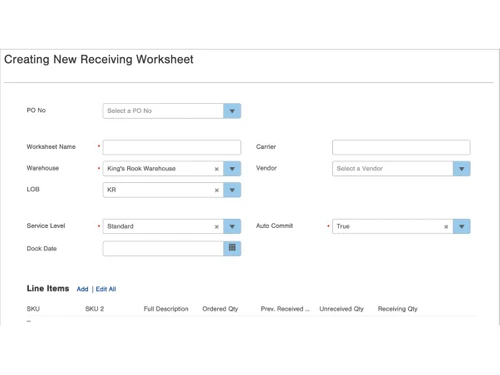
Task: Select the Dock Date label
Action: tap(41, 249)
